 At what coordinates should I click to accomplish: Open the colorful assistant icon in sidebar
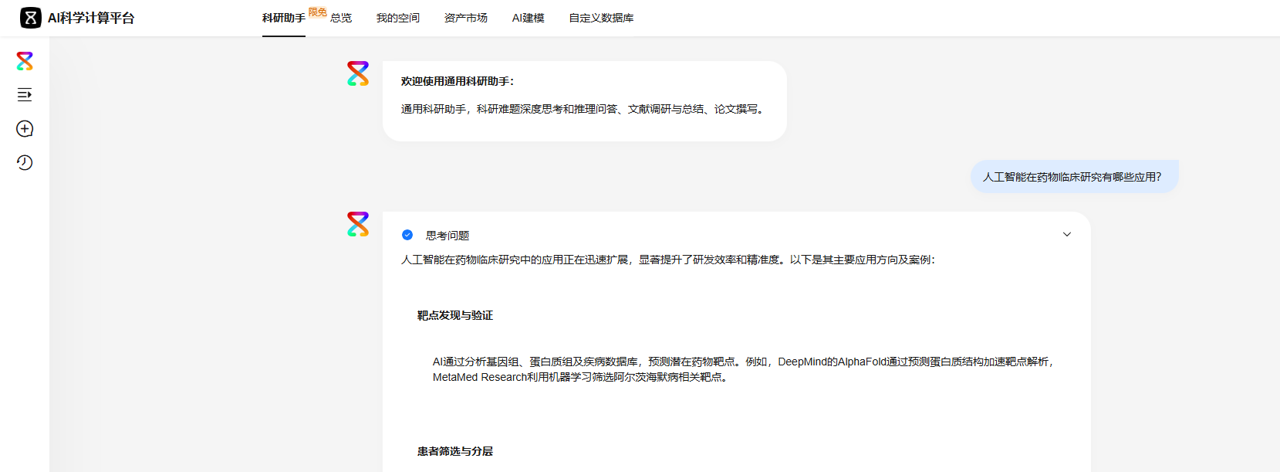(x=25, y=61)
